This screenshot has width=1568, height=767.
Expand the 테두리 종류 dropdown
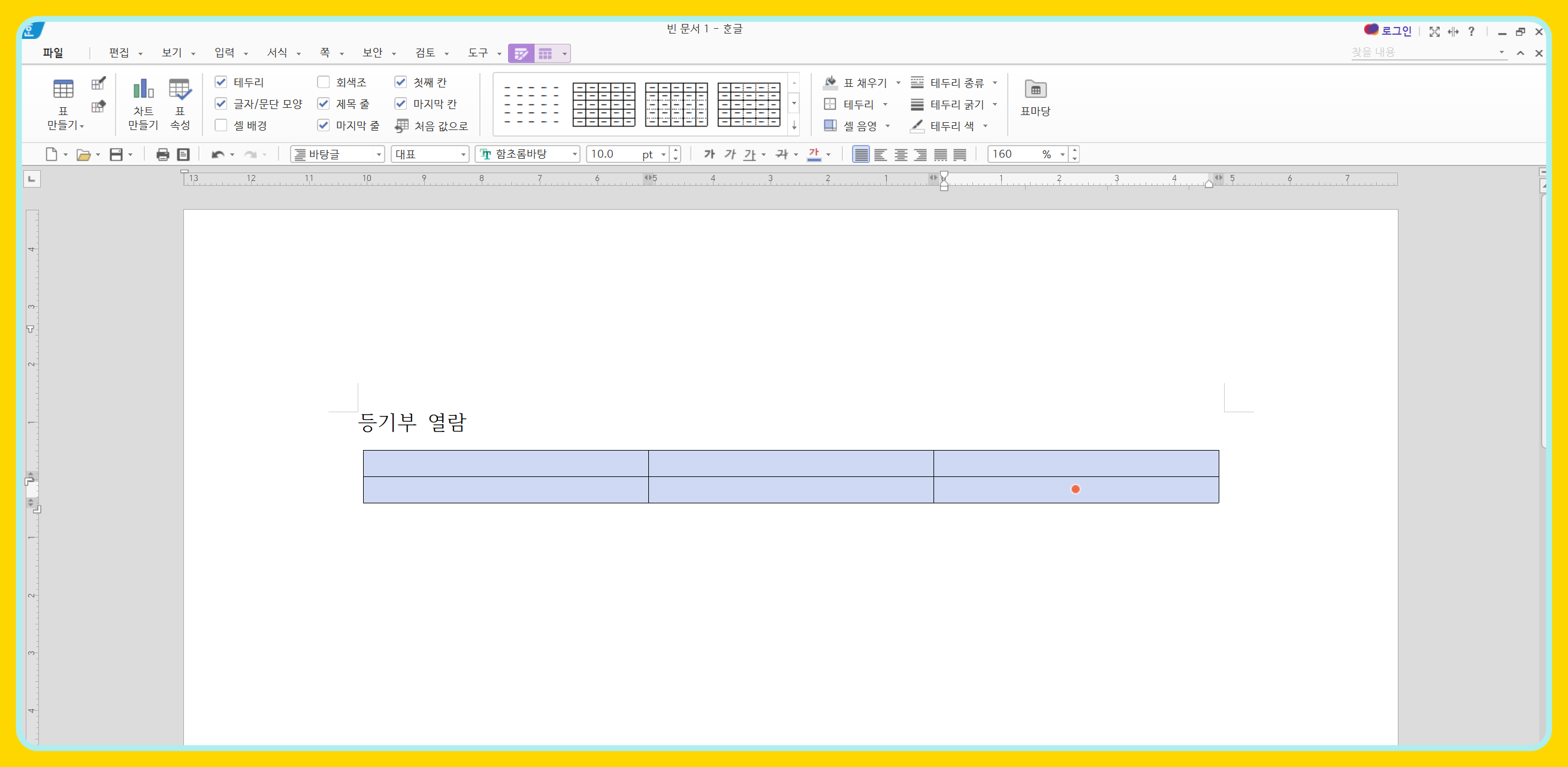(x=995, y=83)
